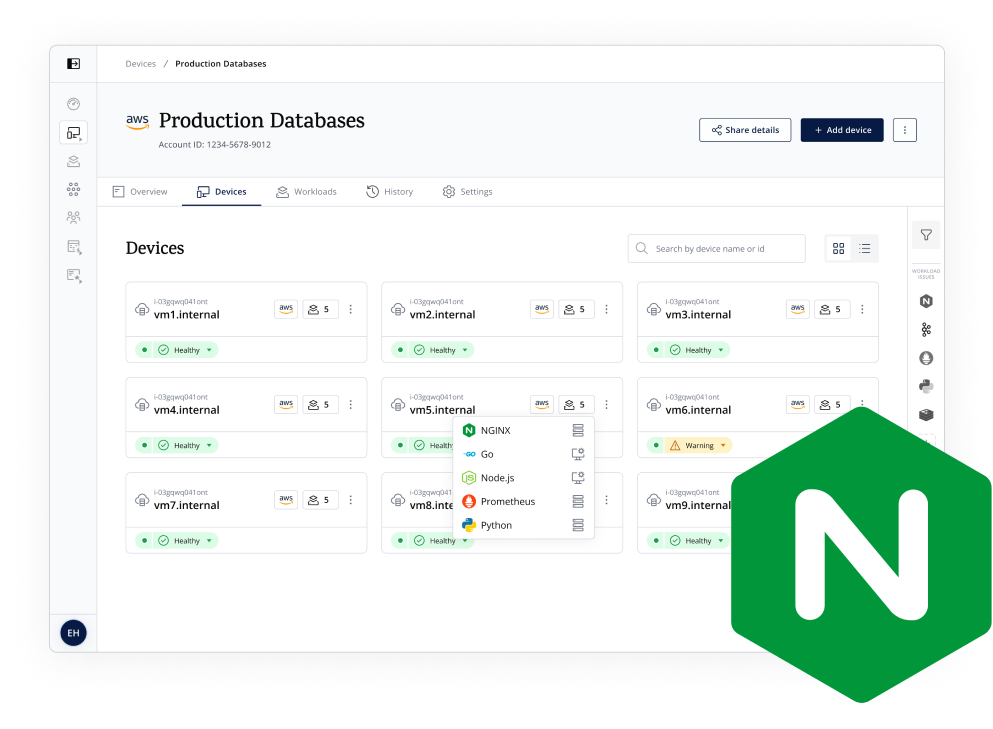Open kebab menu on vm8.internal card

point(607,500)
